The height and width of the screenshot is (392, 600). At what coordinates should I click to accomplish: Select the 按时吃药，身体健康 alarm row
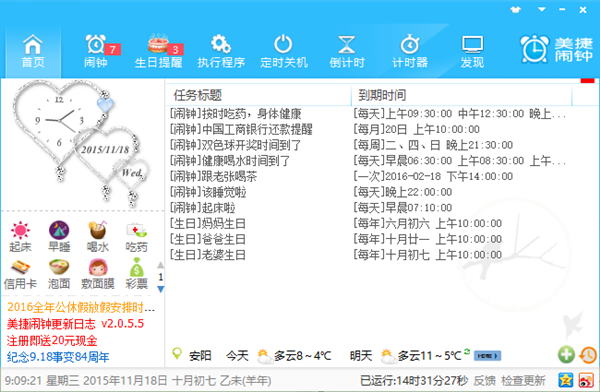369,114
